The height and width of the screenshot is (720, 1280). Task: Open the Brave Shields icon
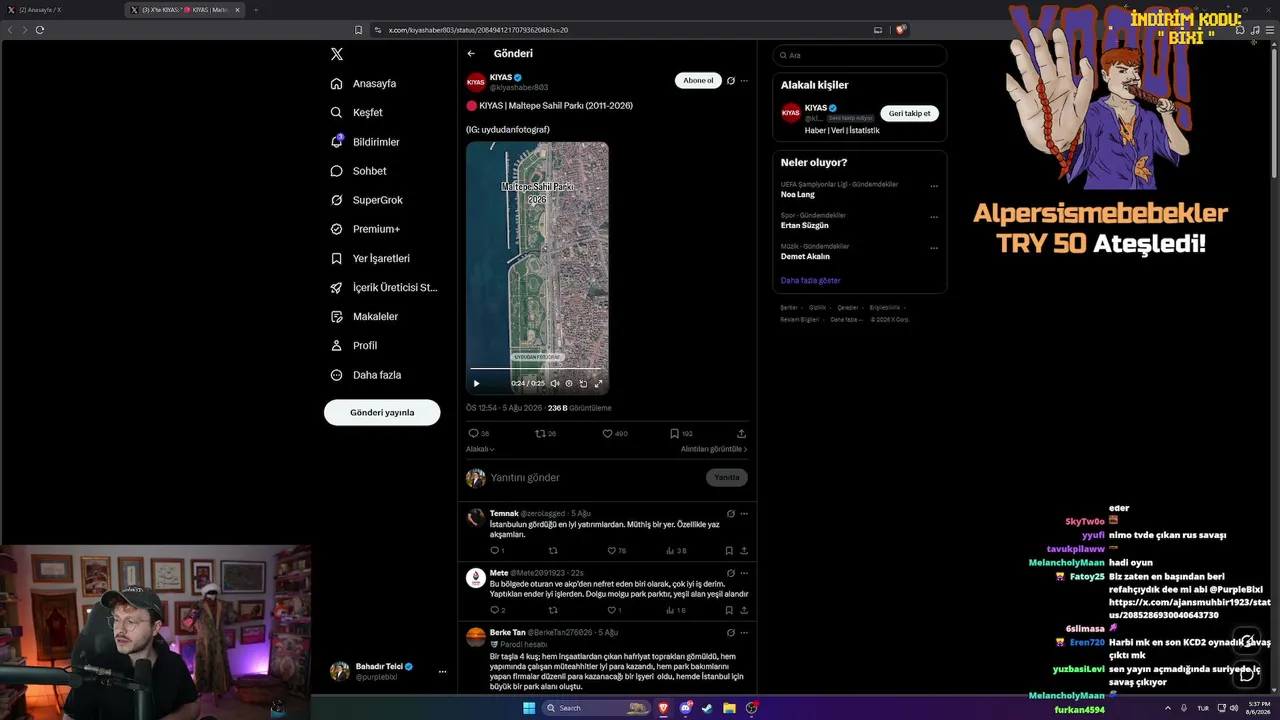(x=900, y=30)
